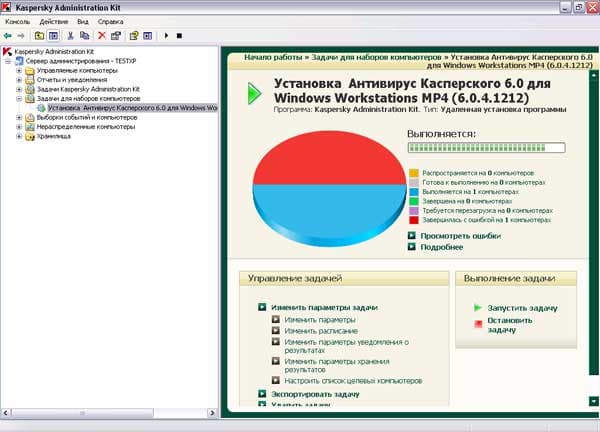Click the gray Готова к выполнению legend swatch
This screenshot has width=600, height=432.
[x=414, y=183]
